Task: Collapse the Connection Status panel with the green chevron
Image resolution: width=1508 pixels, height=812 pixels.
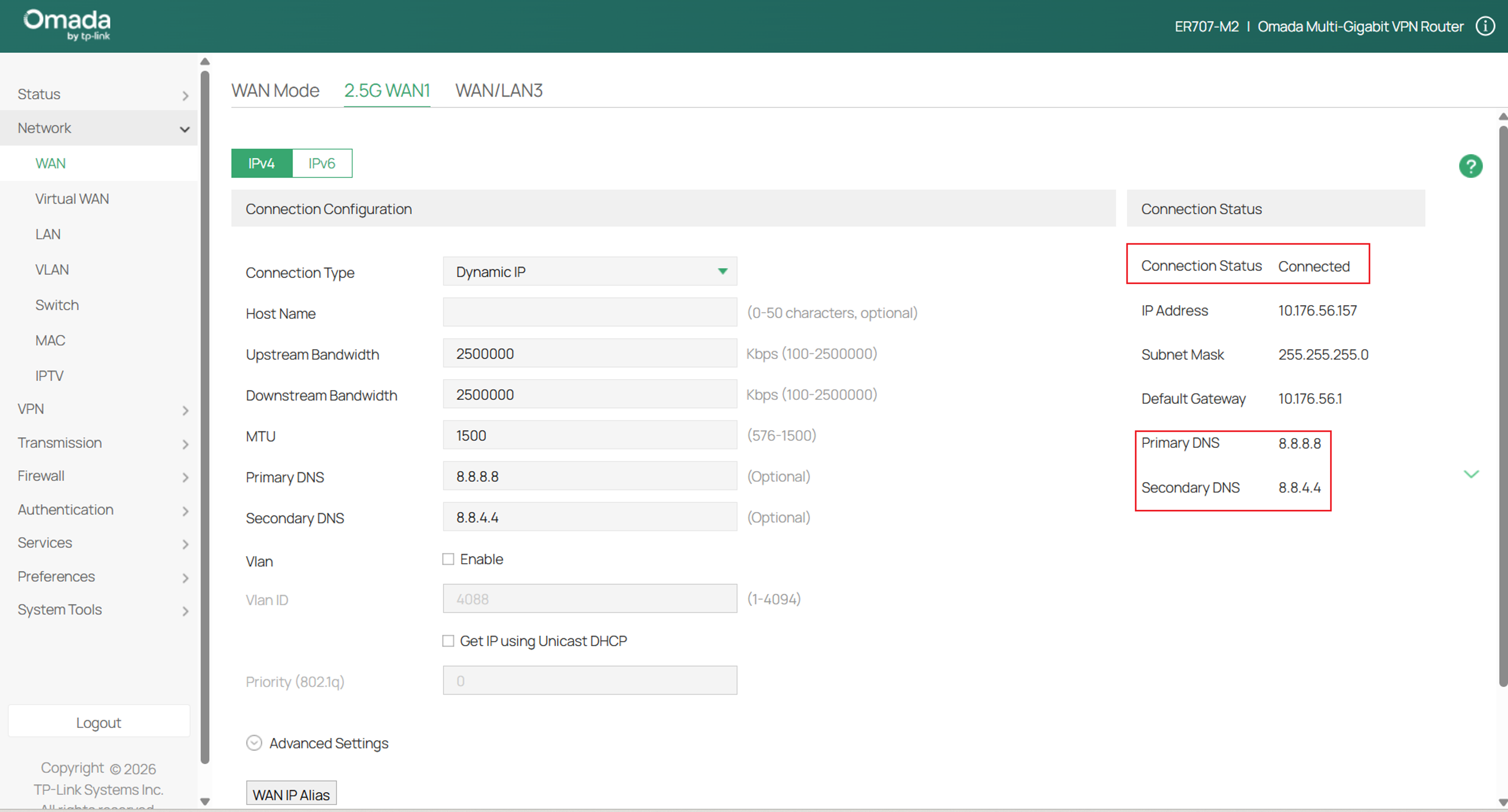Action: click(x=1471, y=473)
